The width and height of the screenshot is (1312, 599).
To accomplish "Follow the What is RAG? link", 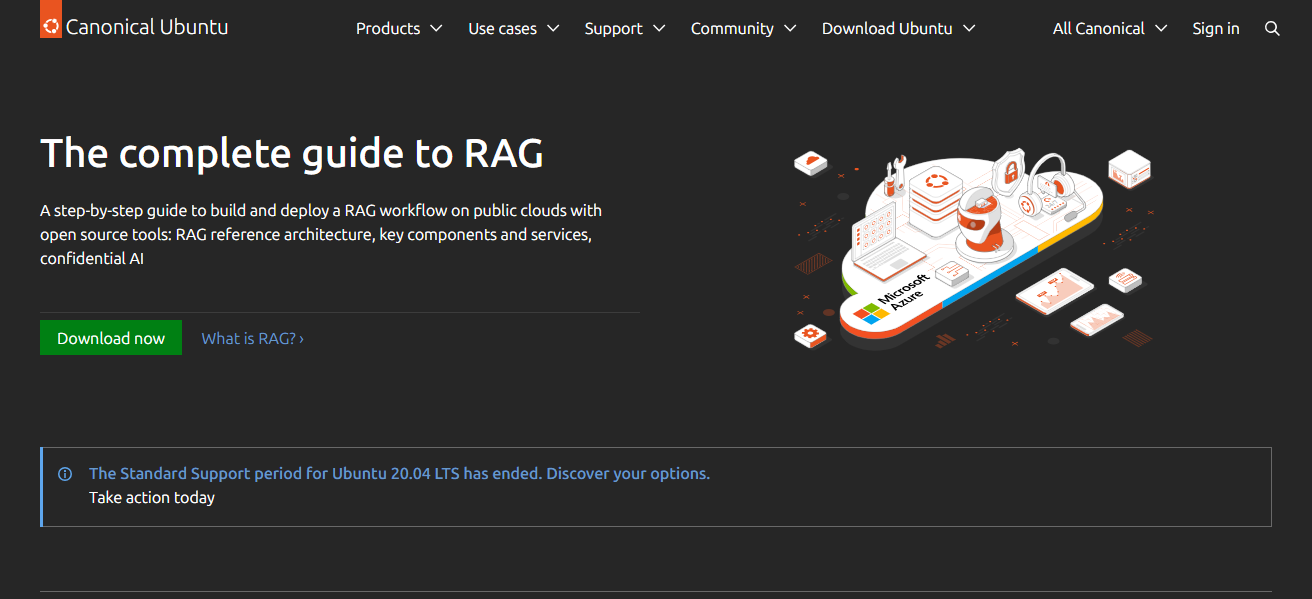I will [x=253, y=338].
